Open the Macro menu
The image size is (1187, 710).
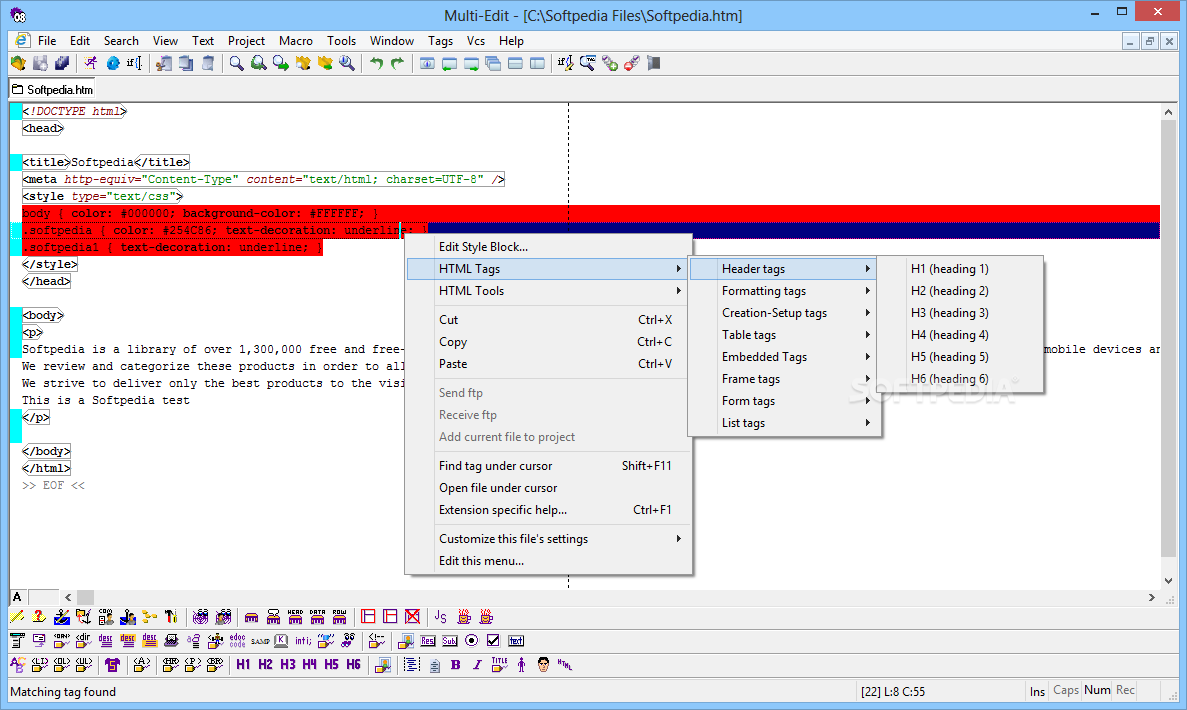click(x=295, y=41)
